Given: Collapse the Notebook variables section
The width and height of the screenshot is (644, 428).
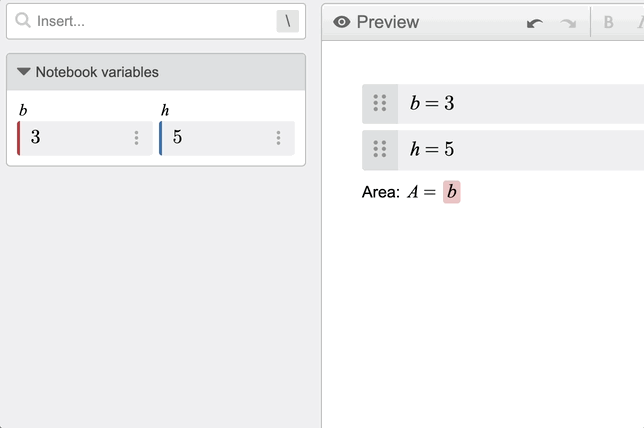Looking at the screenshot, I should [x=24, y=72].
